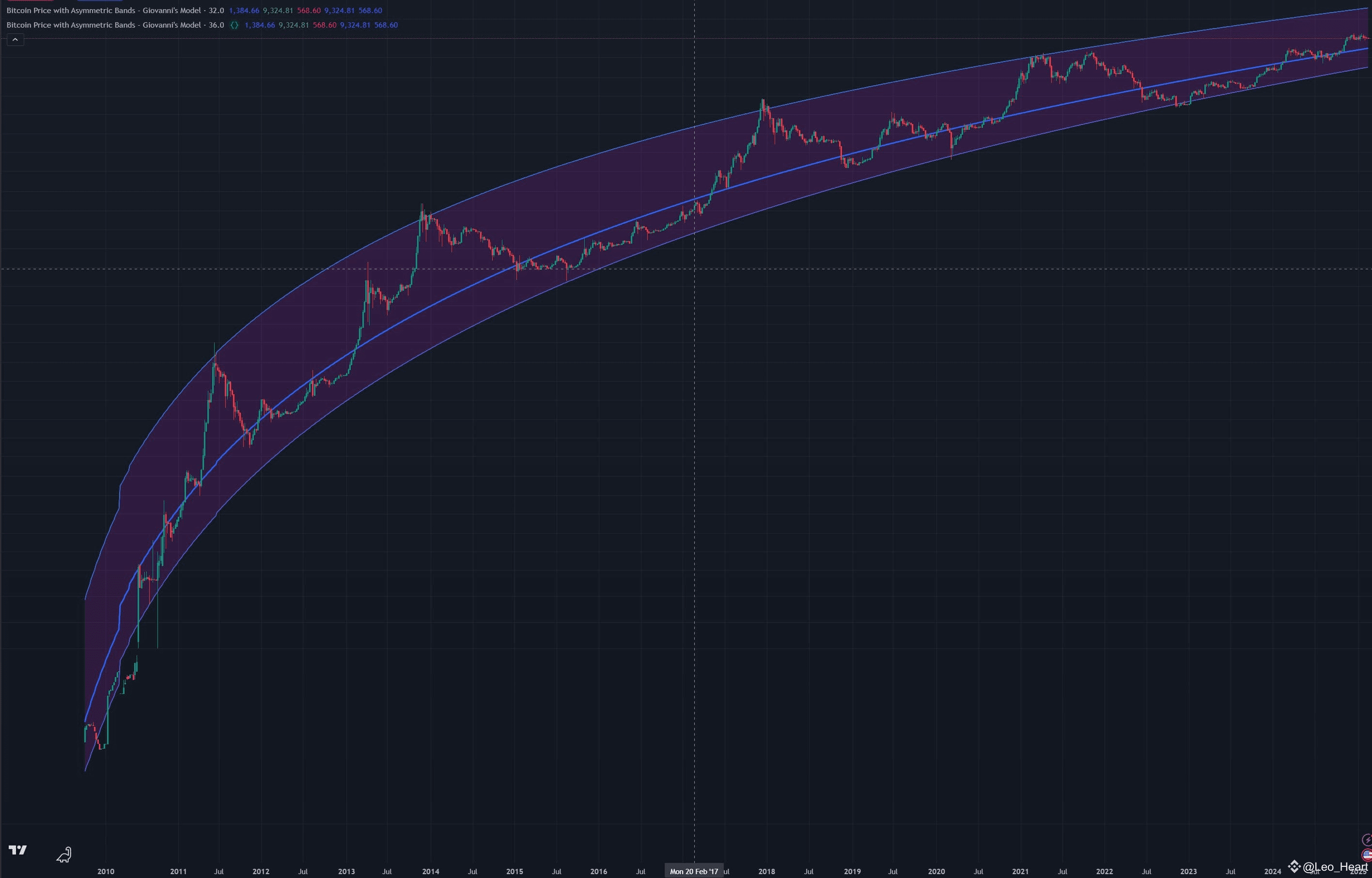Collapse the indicator legend using the chevron arrow
This screenshot has height=878, width=1372.
(x=16, y=39)
